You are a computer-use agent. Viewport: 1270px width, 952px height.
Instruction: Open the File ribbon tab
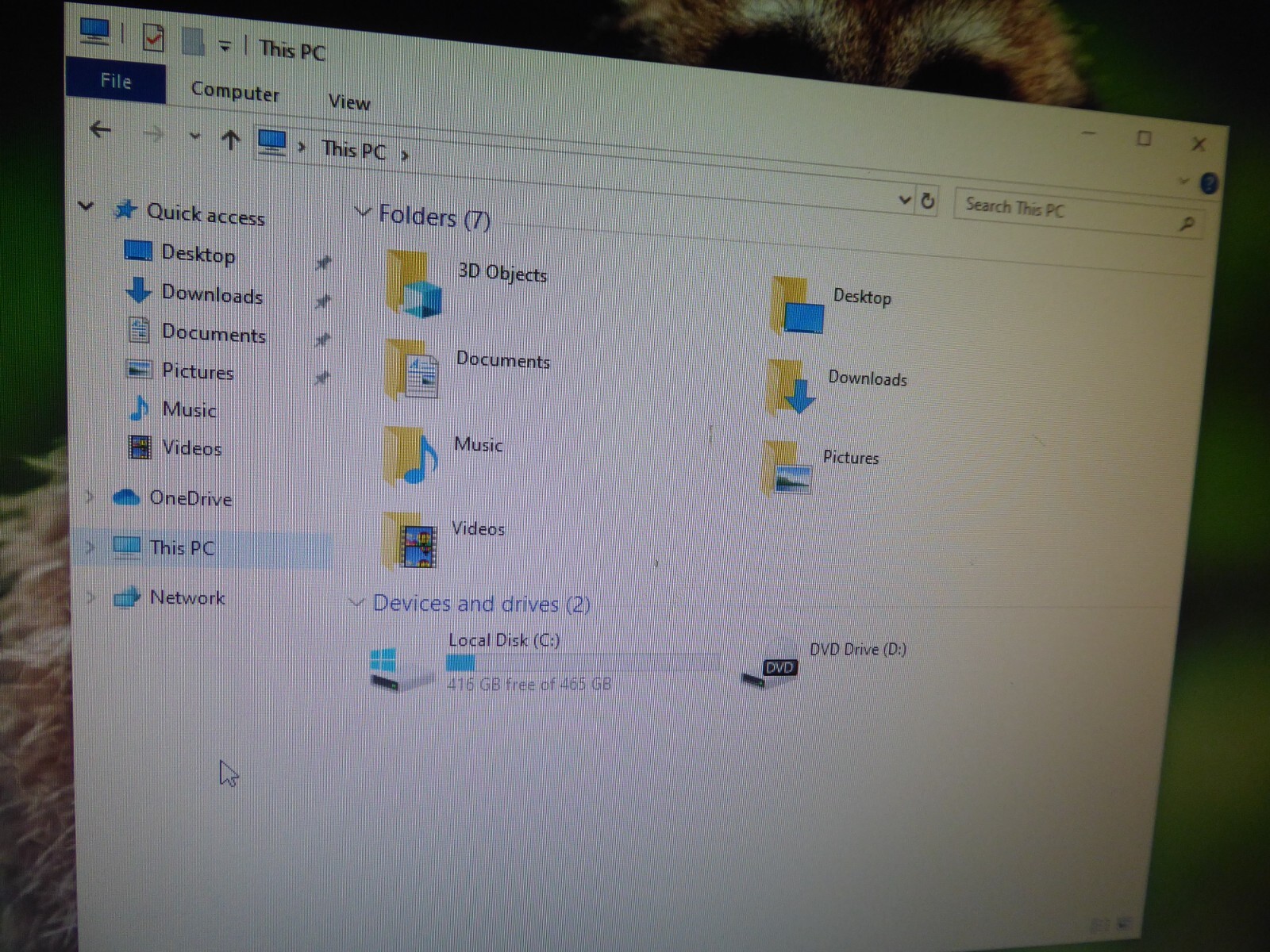[115, 81]
